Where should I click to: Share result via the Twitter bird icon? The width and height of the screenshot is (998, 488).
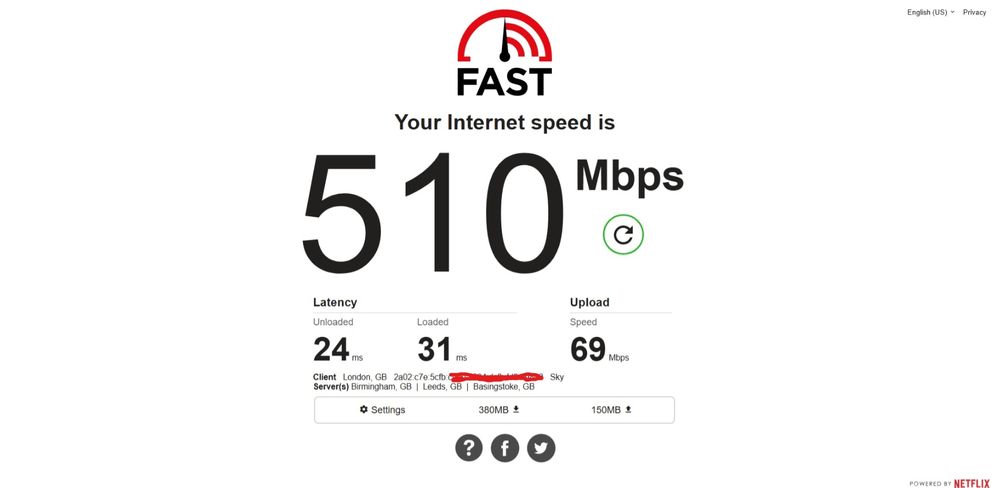pyautogui.click(x=541, y=449)
